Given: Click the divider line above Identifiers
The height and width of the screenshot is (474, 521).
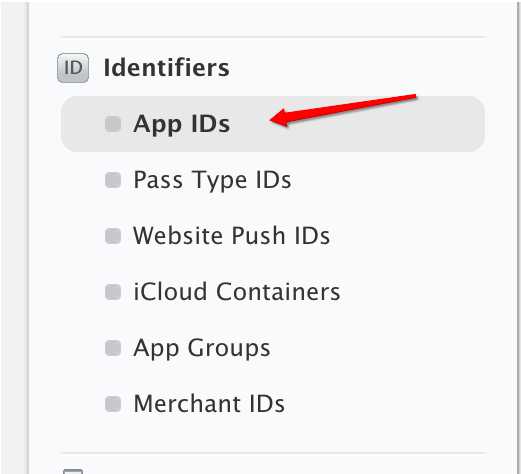Looking at the screenshot, I should (x=273, y=37).
